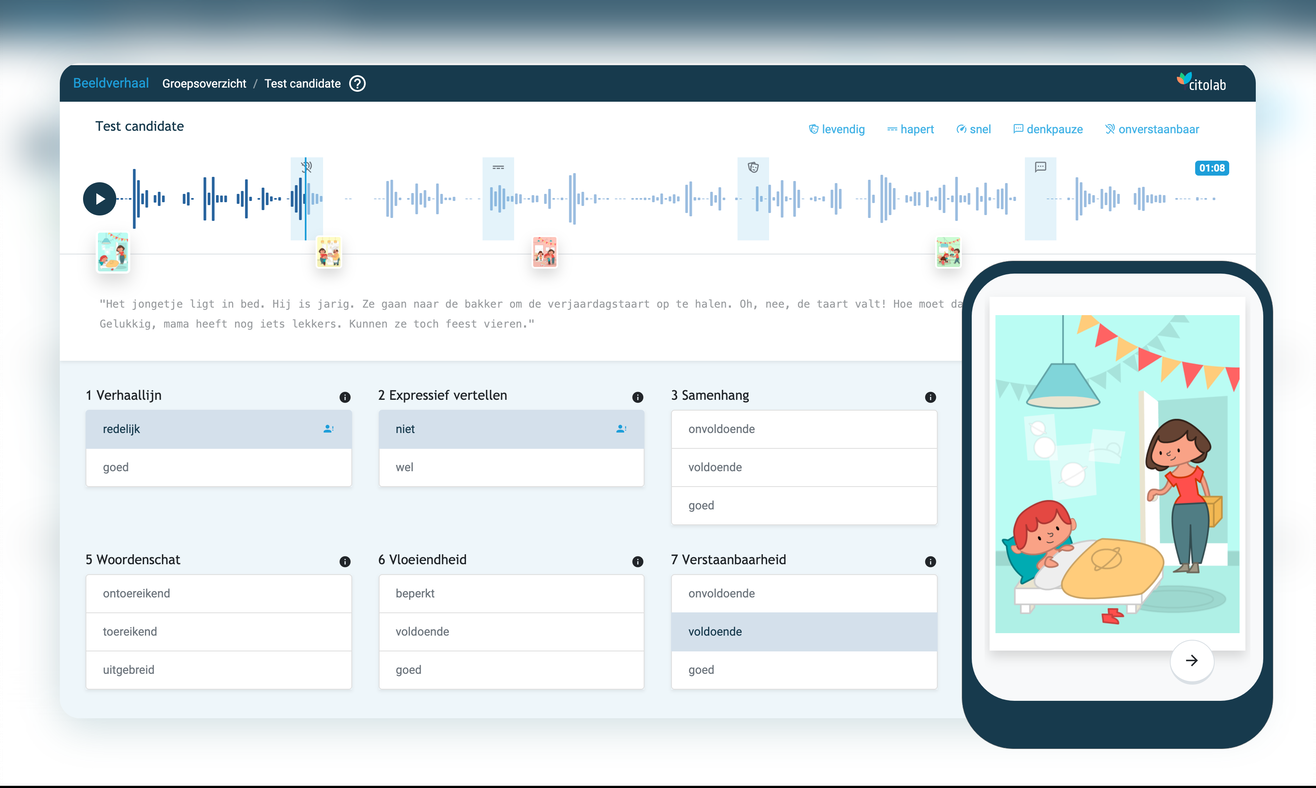Image resolution: width=1316 pixels, height=788 pixels.
Task: Go to next story picture arrow
Action: point(1191,660)
